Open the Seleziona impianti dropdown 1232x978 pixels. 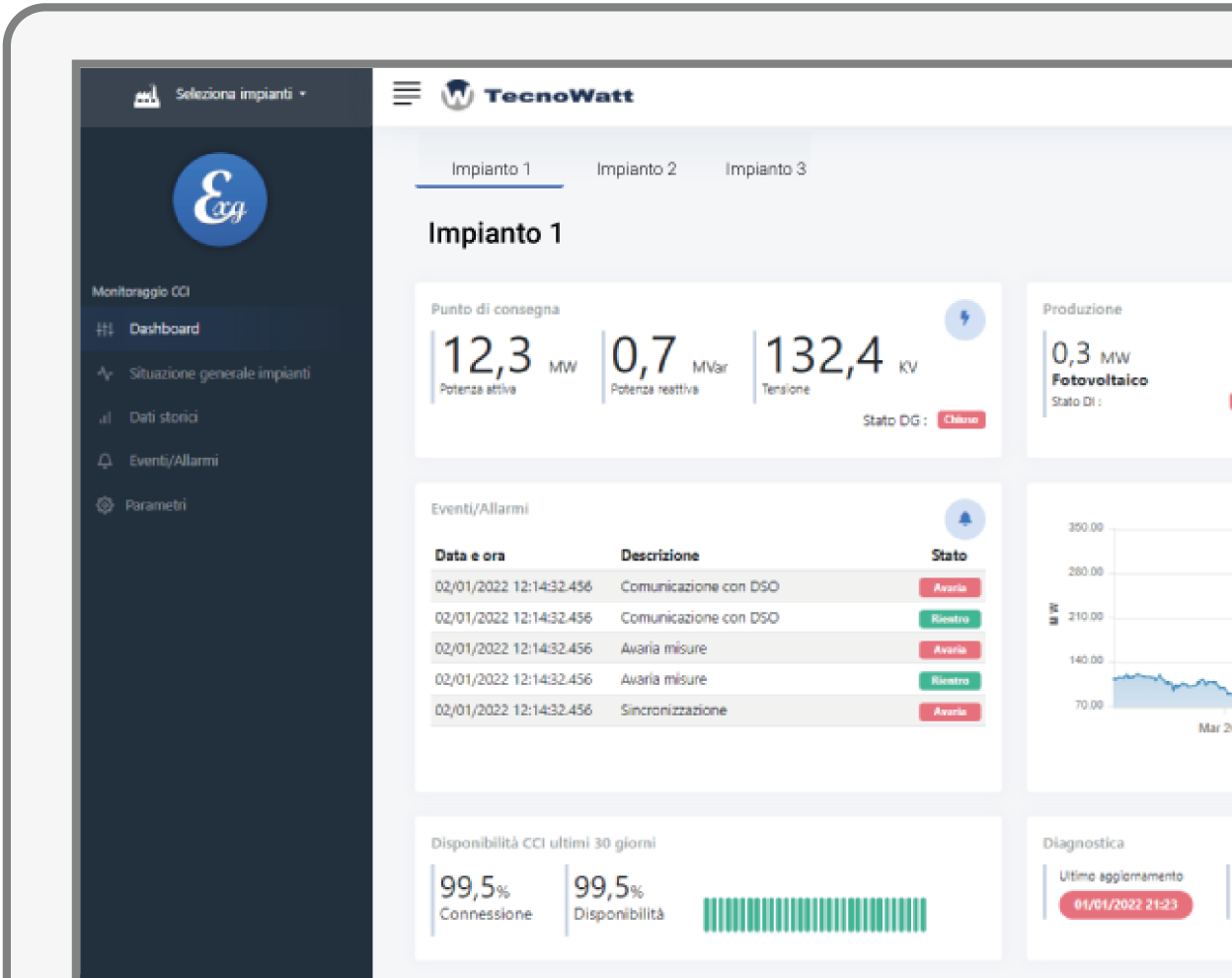coord(240,95)
